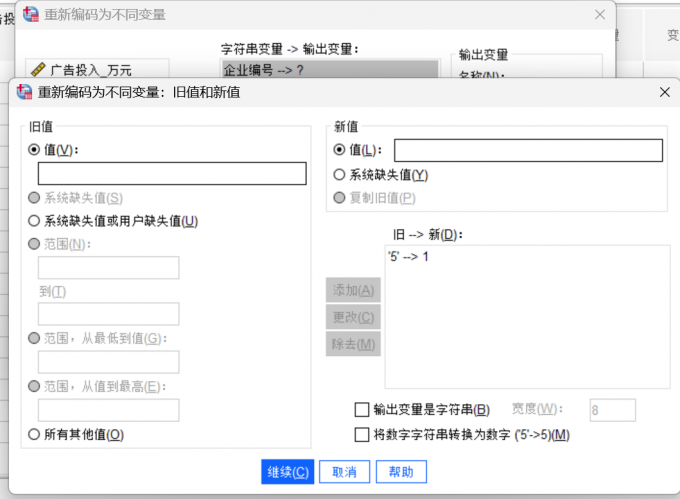This screenshot has width=680, height=499.
Task: Select new value 系统缺失值(Y) option
Action: [x=339, y=175]
